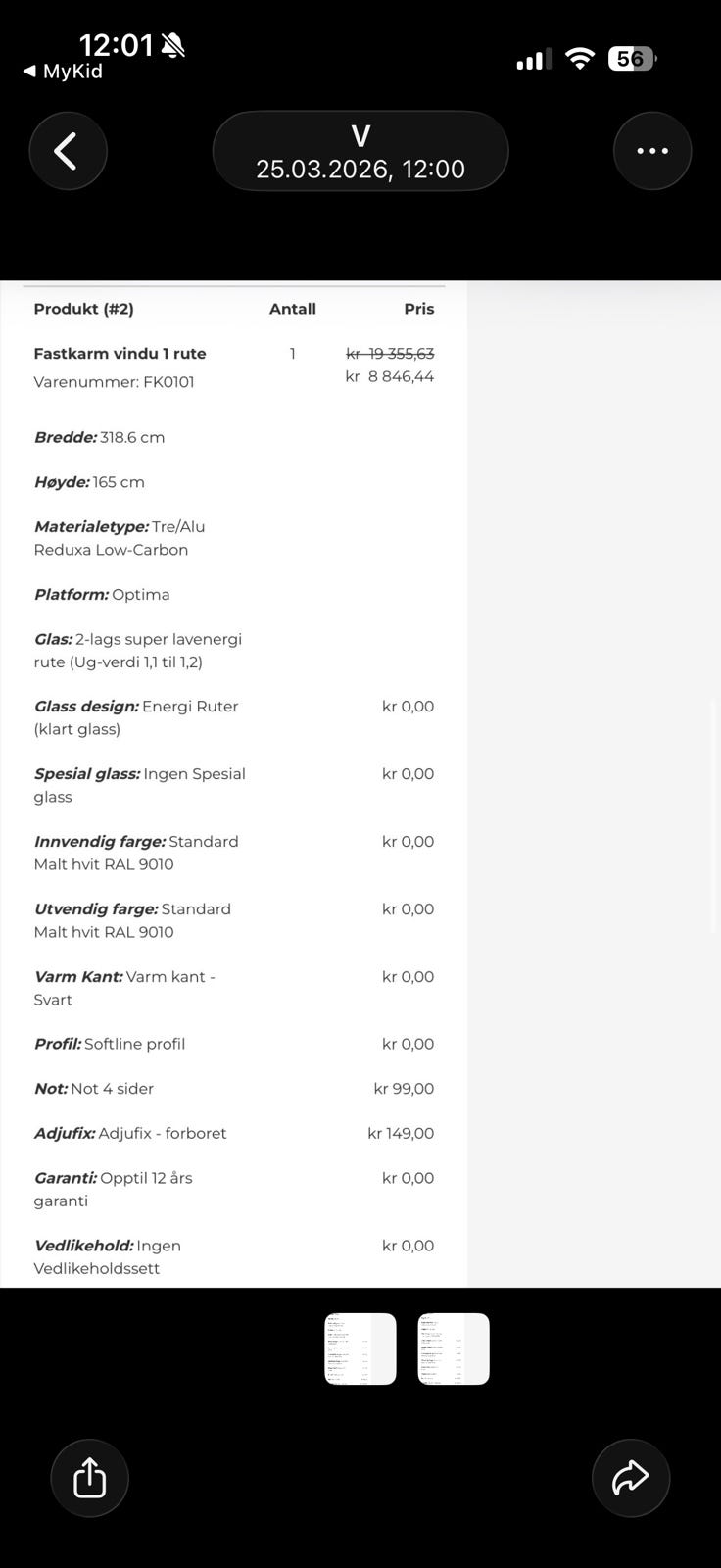The image size is (721, 1568).
Task: Tap the Fastkarm vindu 1 rute product name
Action: 120,354
